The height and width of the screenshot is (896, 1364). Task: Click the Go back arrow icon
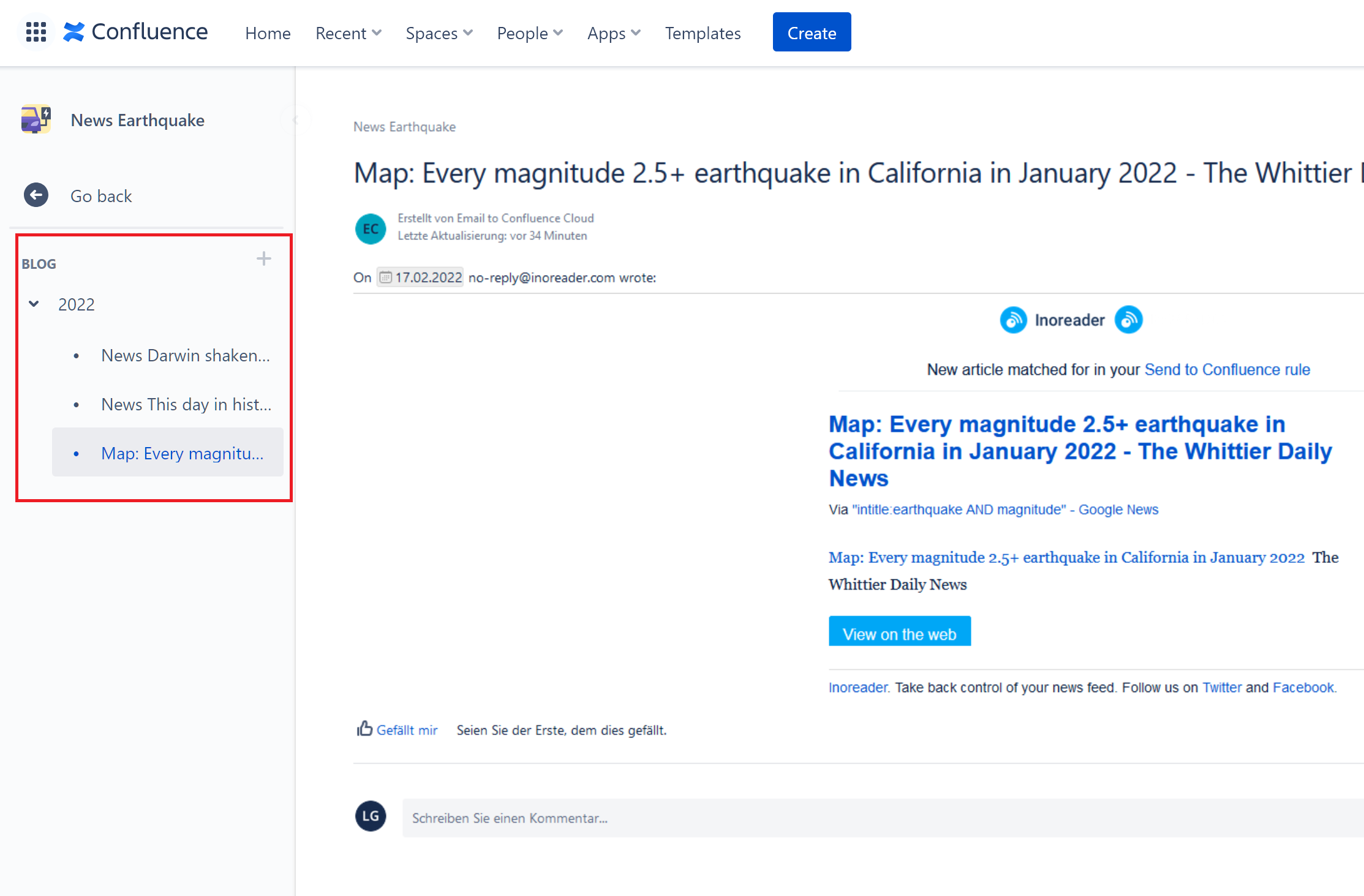pos(36,195)
